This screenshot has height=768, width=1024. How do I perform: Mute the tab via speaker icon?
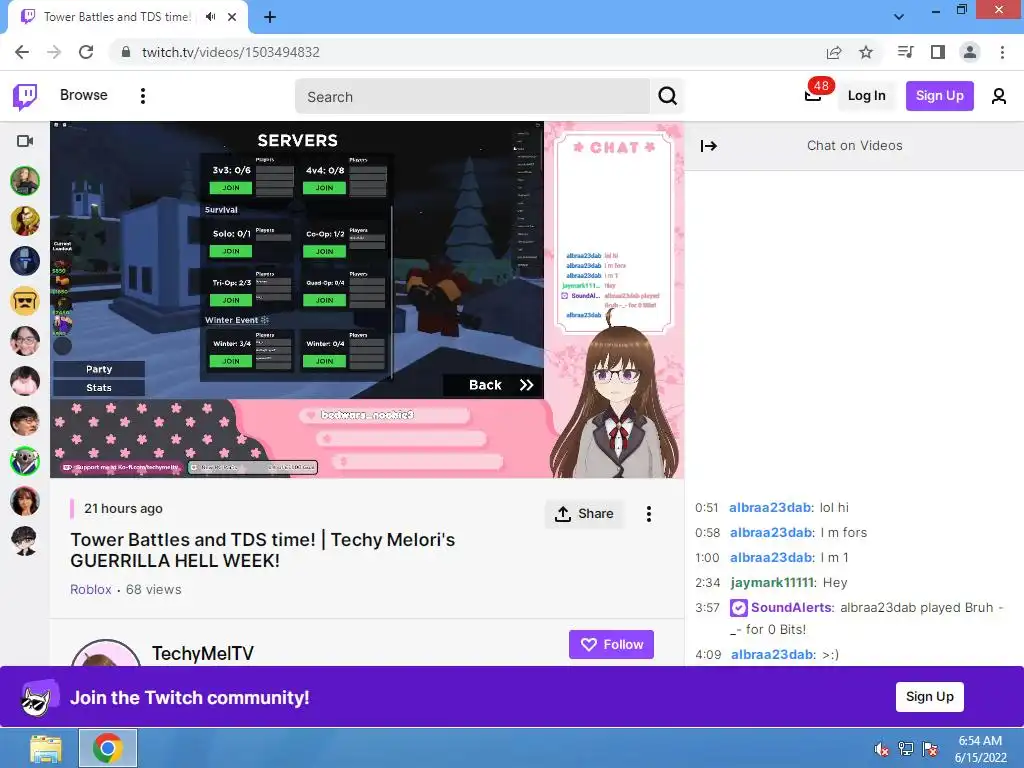coord(210,17)
